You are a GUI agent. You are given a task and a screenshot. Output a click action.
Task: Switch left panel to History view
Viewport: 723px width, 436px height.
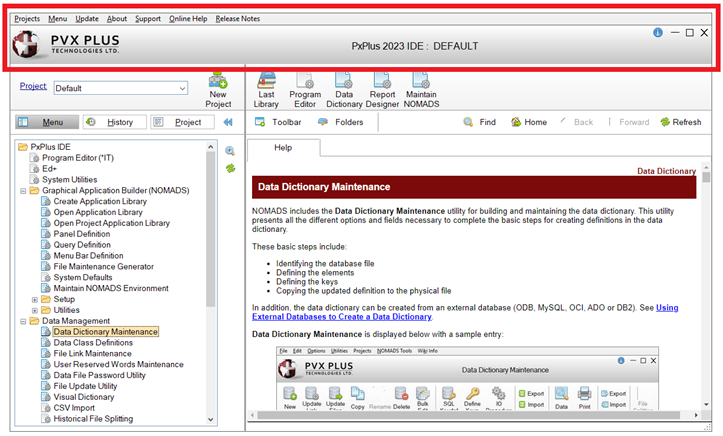110,122
